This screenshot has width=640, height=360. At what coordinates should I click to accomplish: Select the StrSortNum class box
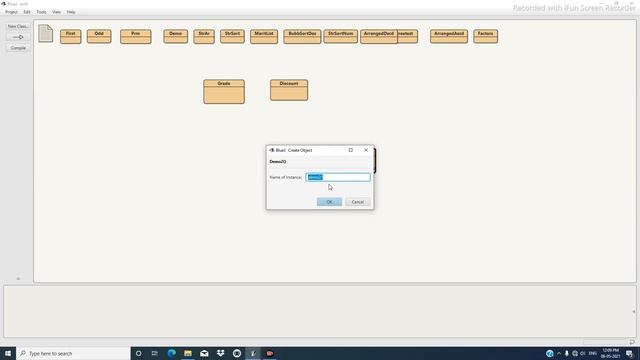click(x=340, y=36)
